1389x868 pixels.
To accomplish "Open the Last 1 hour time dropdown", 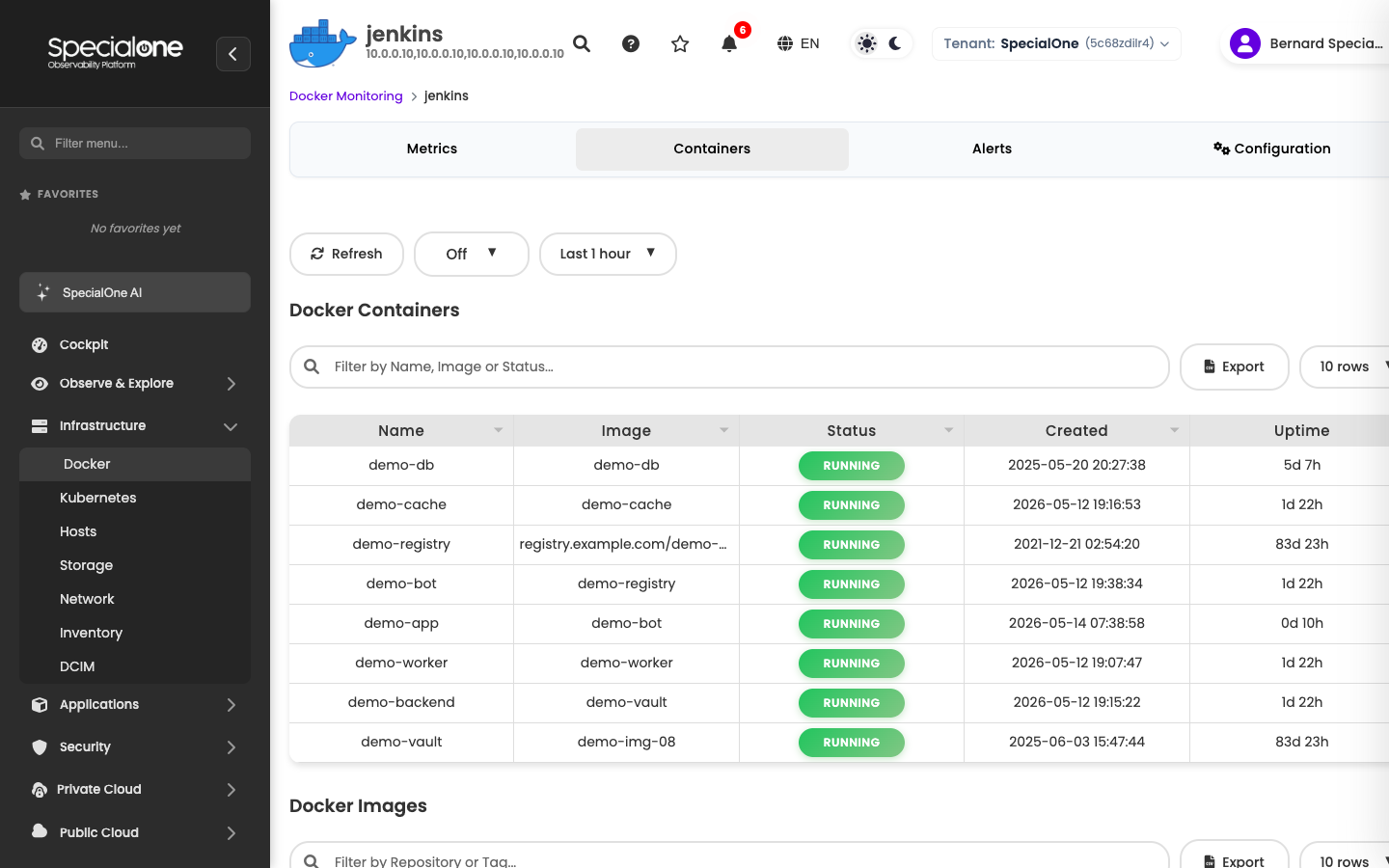I will click(608, 254).
